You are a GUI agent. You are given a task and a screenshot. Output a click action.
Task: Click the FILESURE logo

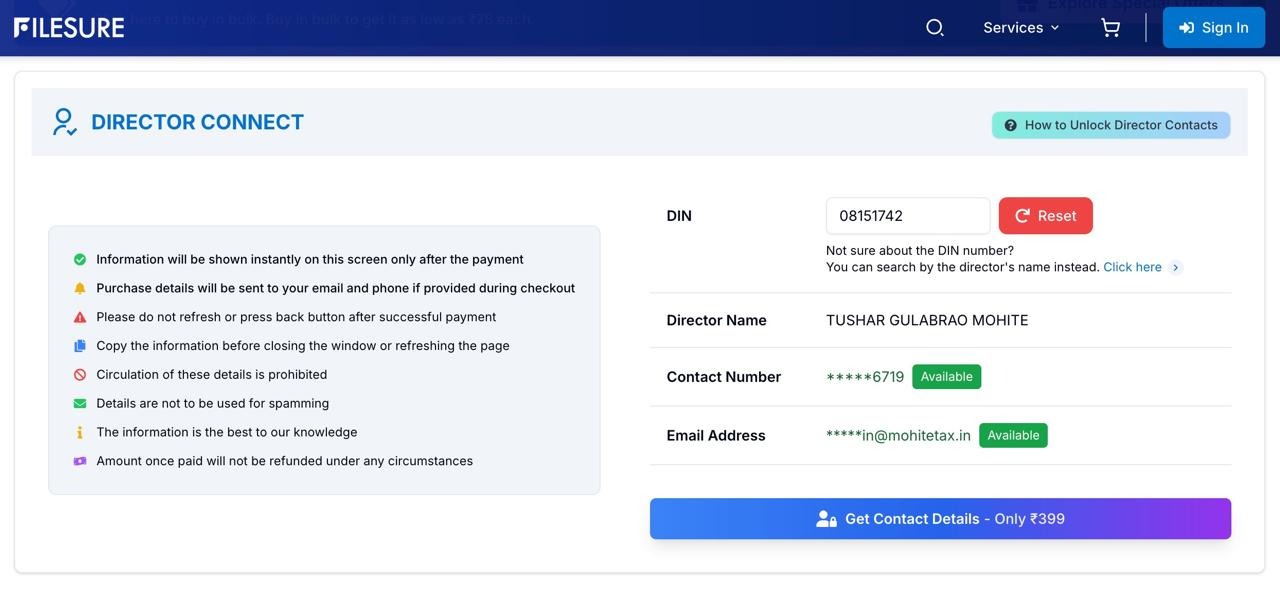tap(69, 28)
